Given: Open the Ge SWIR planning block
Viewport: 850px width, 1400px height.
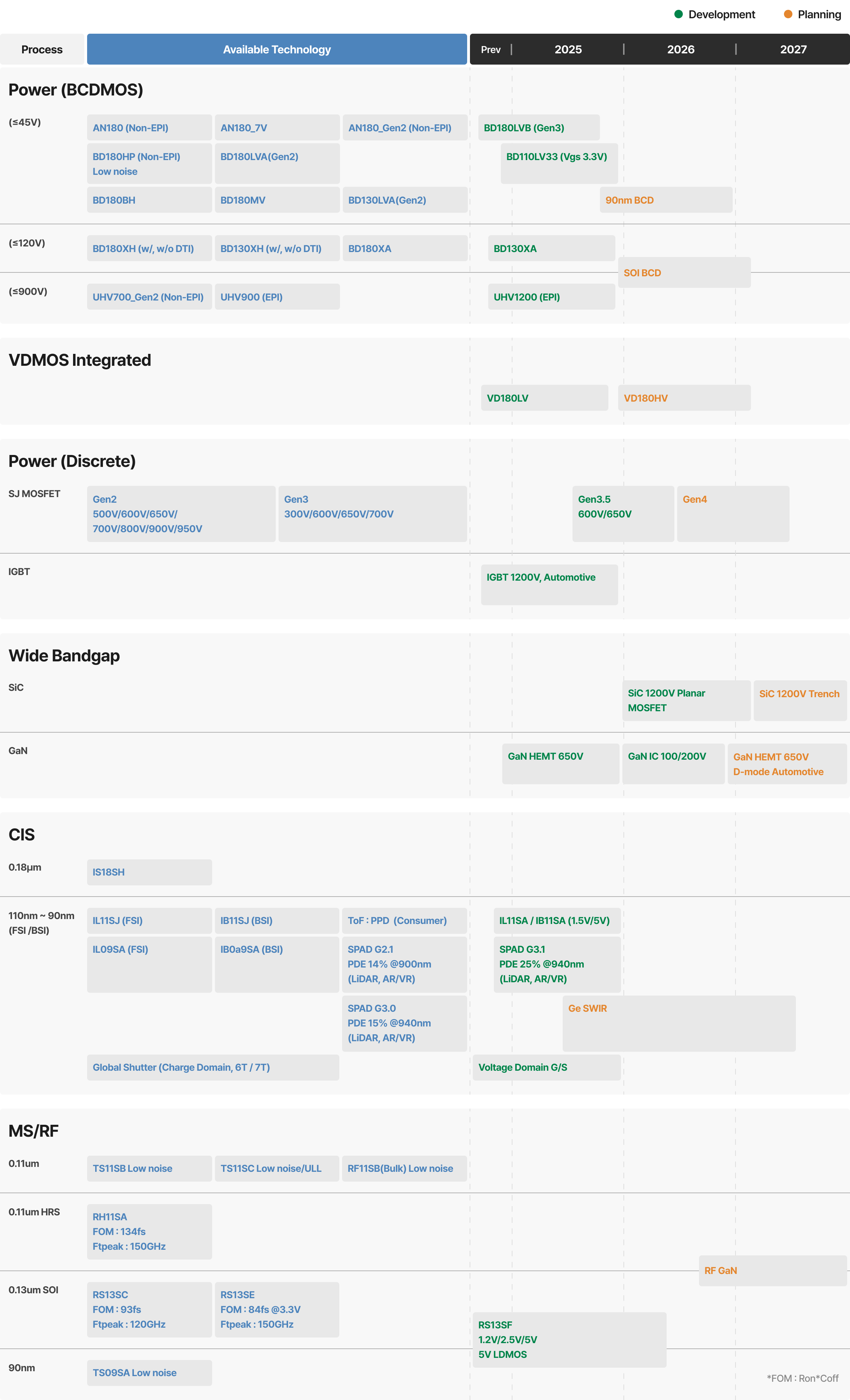Looking at the screenshot, I should point(679,1023).
